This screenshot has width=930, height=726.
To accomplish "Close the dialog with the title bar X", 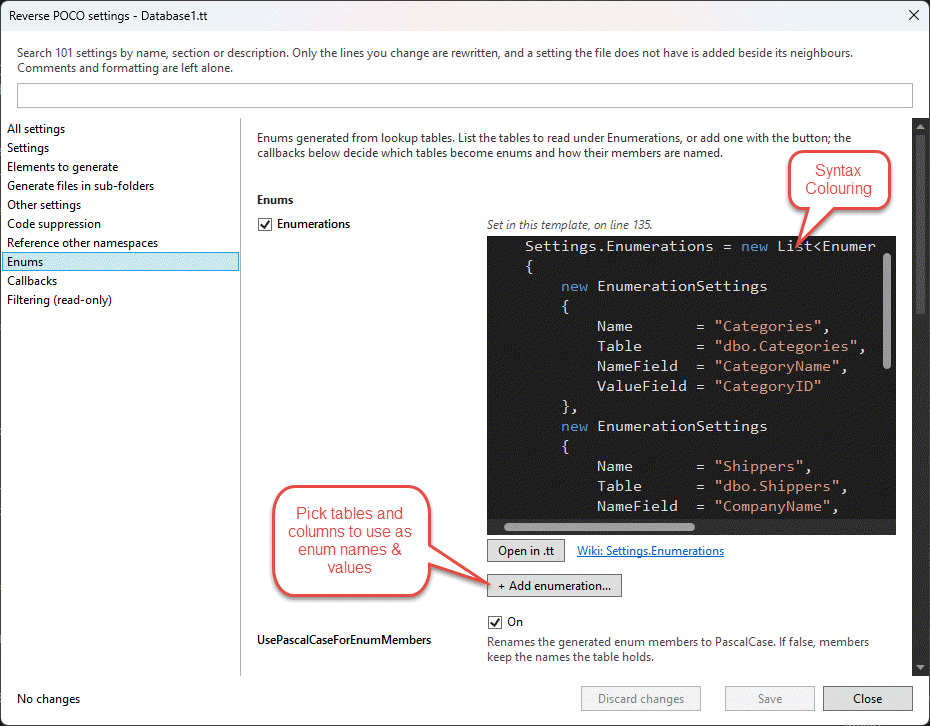I will click(x=913, y=15).
